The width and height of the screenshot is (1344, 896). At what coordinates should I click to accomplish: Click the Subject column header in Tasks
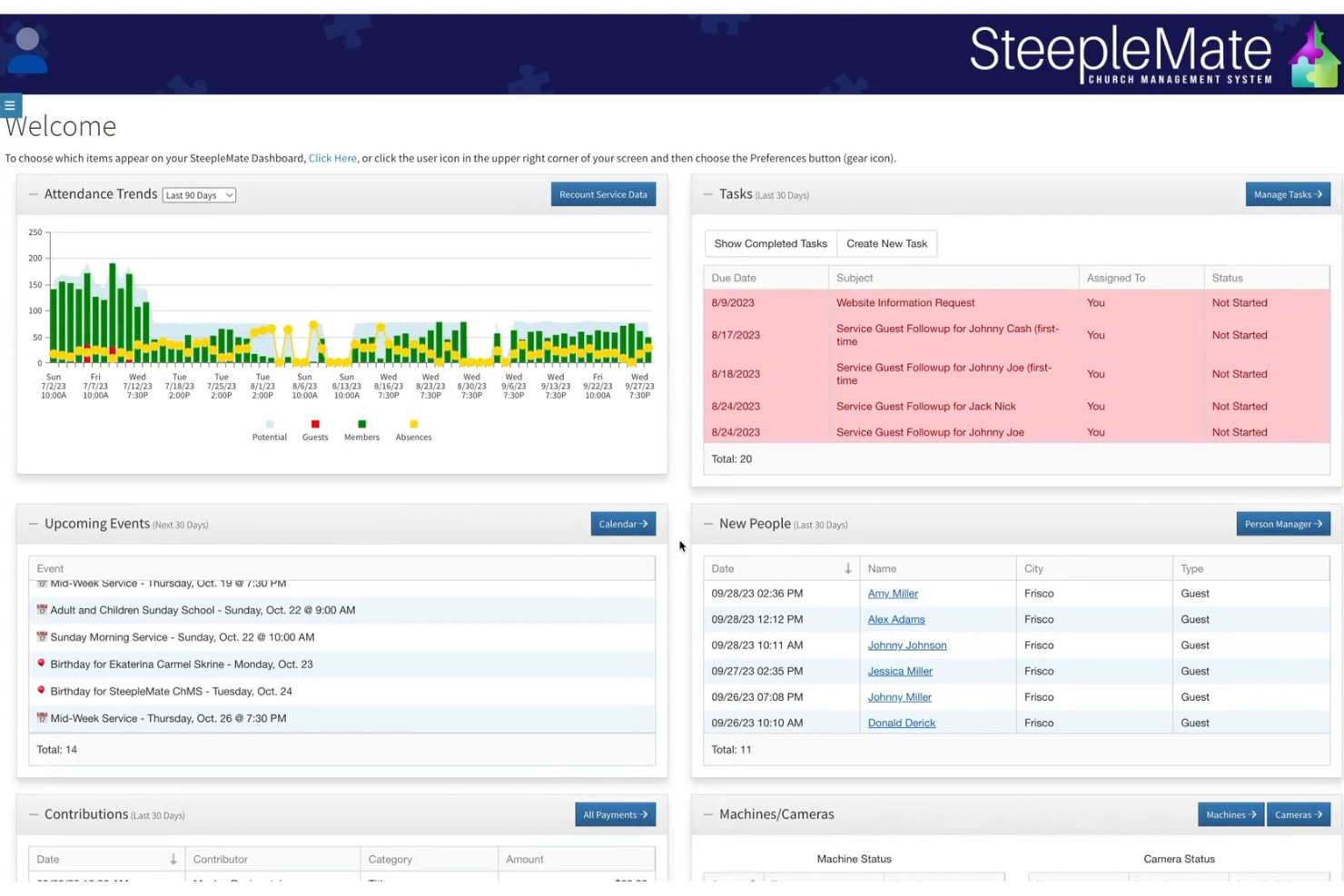pyautogui.click(x=954, y=278)
